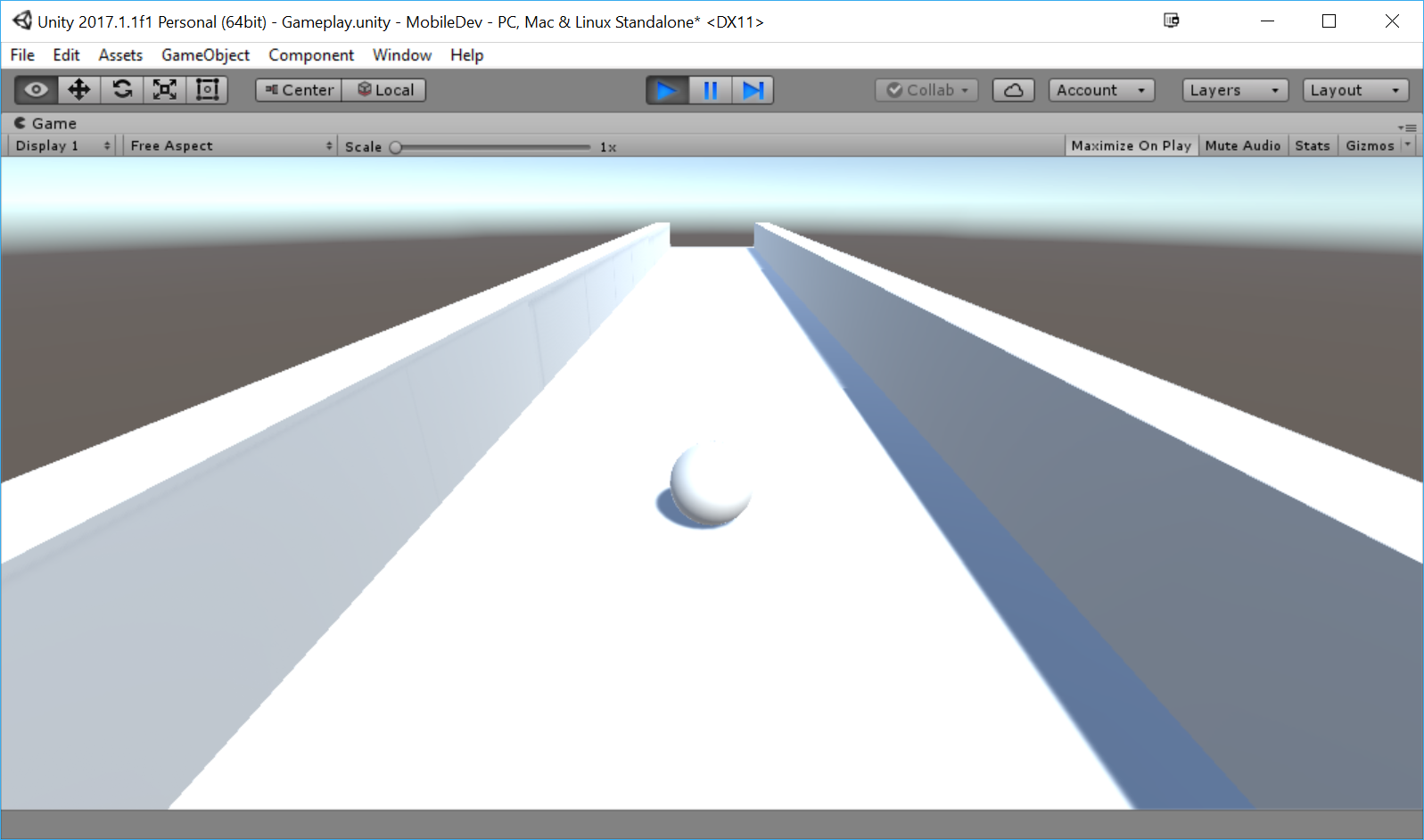Open the File menu
This screenshot has height=840, width=1424.
(x=22, y=55)
